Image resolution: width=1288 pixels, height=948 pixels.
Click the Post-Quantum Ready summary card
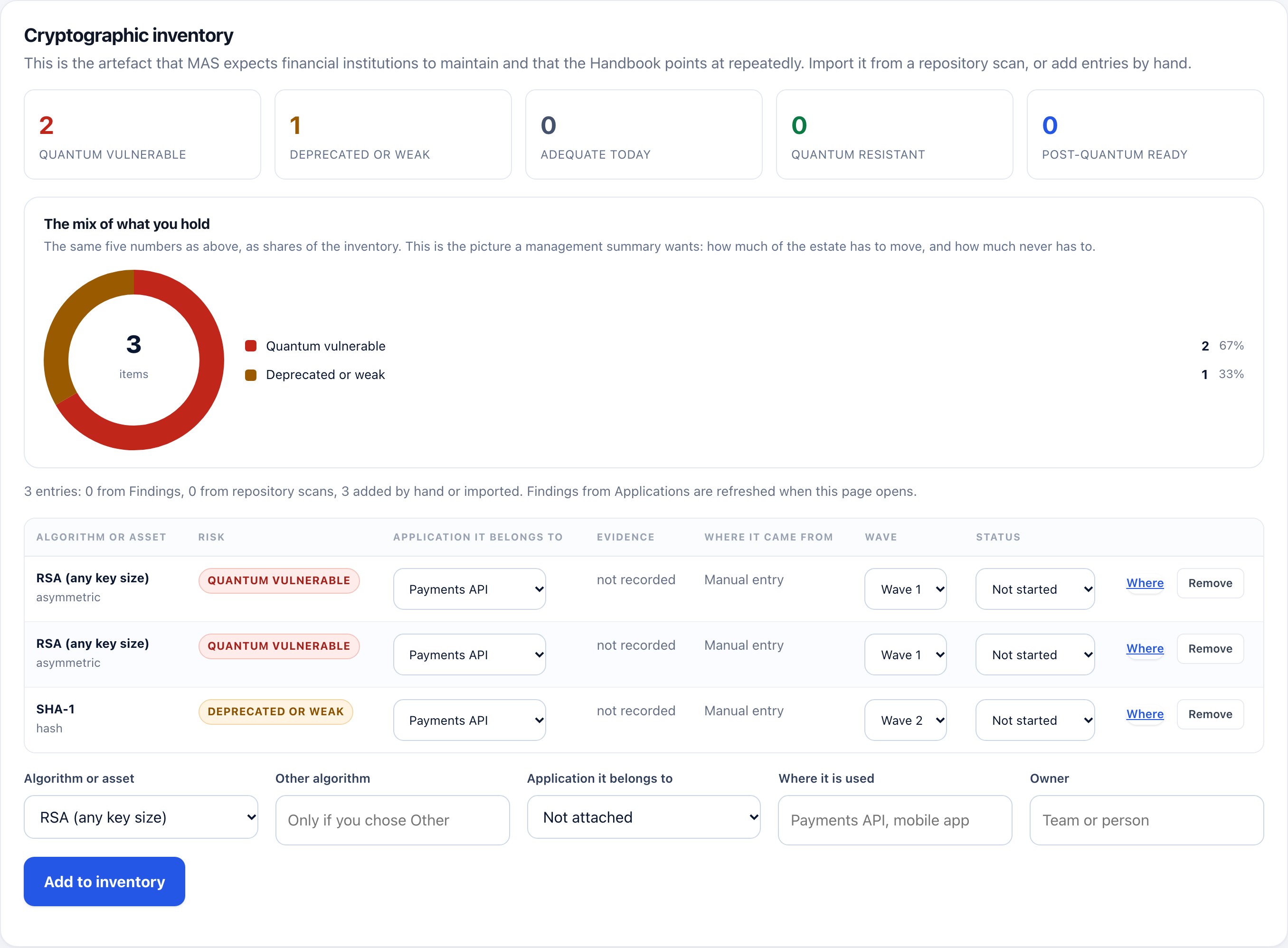coord(1145,134)
